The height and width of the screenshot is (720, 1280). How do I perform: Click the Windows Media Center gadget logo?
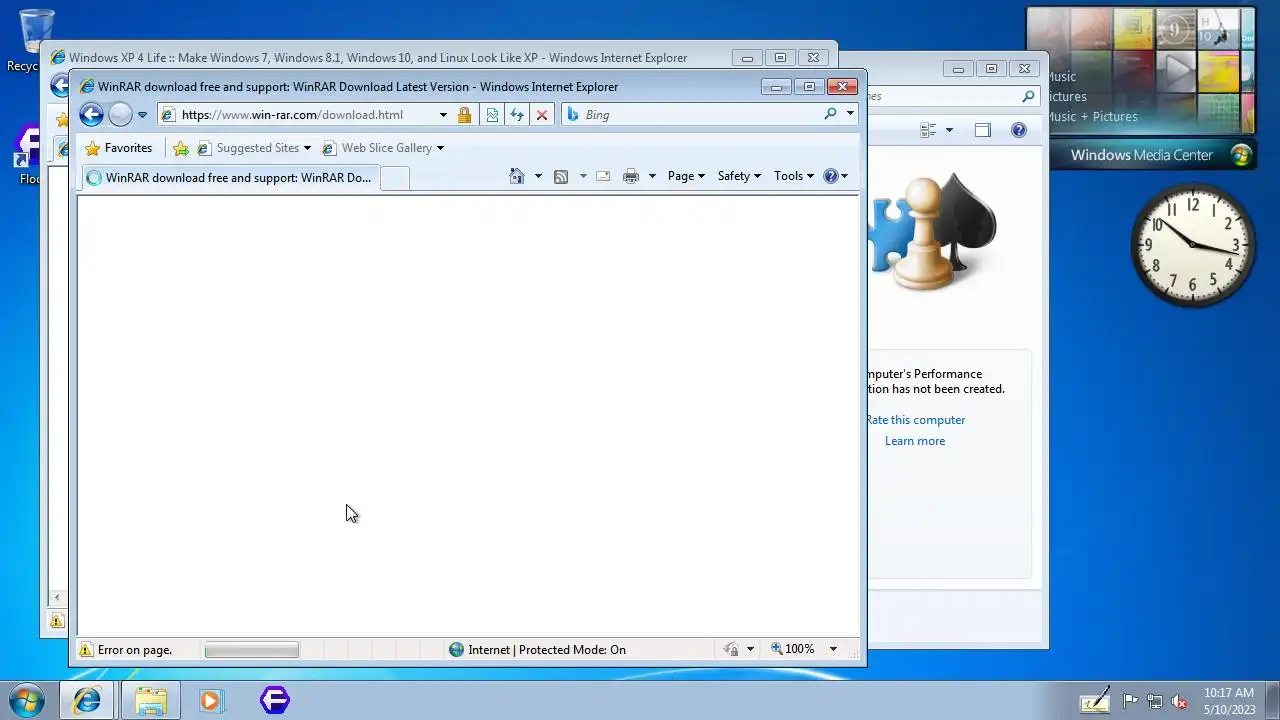click(x=1241, y=155)
